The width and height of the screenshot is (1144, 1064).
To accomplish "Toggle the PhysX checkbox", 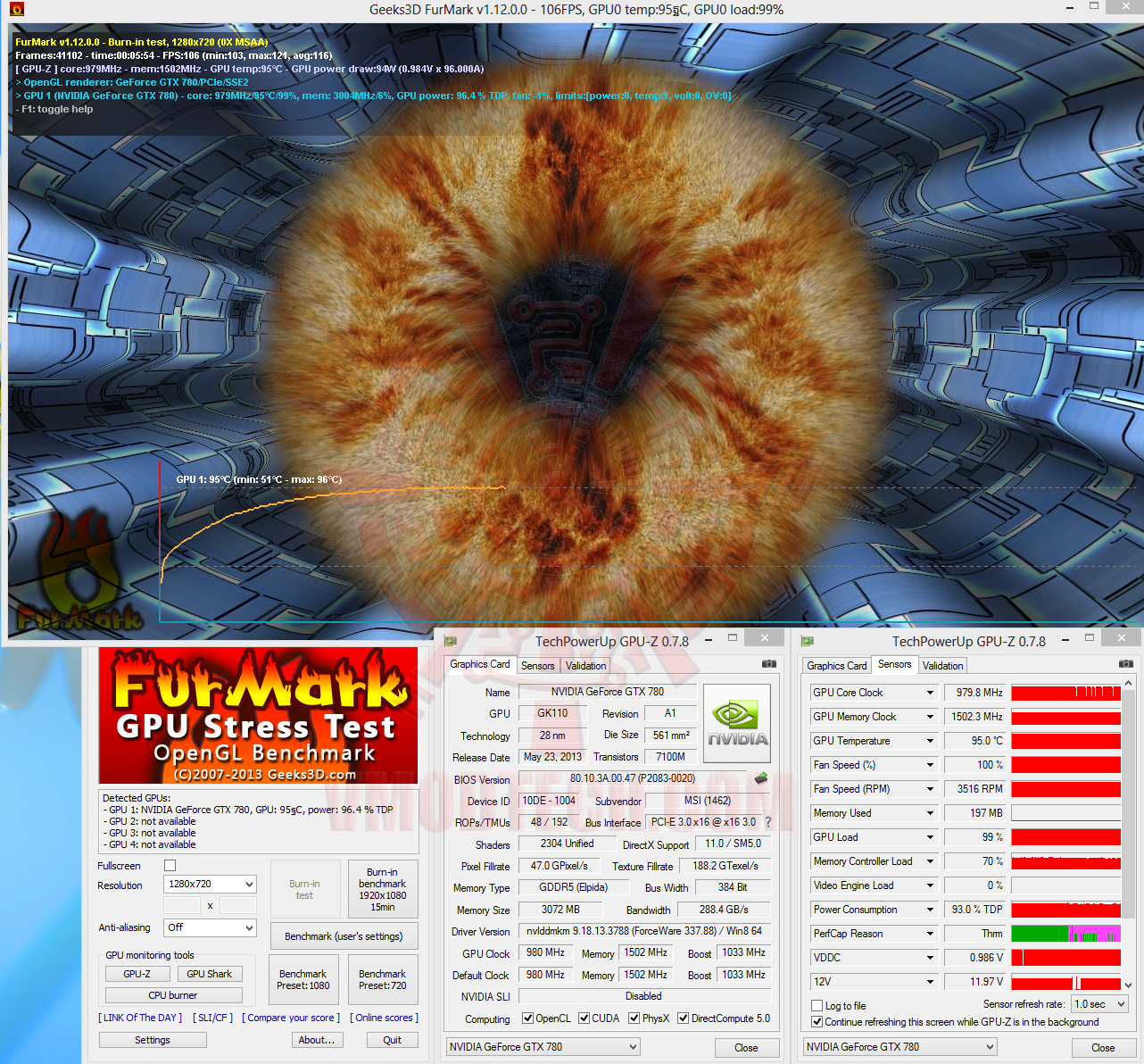I will [x=634, y=1018].
